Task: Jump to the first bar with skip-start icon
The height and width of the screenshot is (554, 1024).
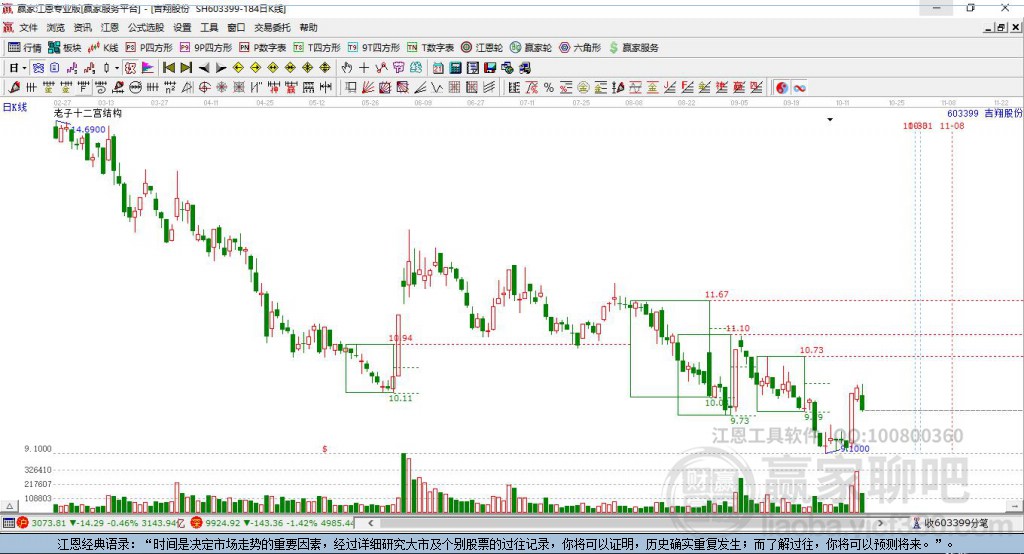Action: (168, 68)
